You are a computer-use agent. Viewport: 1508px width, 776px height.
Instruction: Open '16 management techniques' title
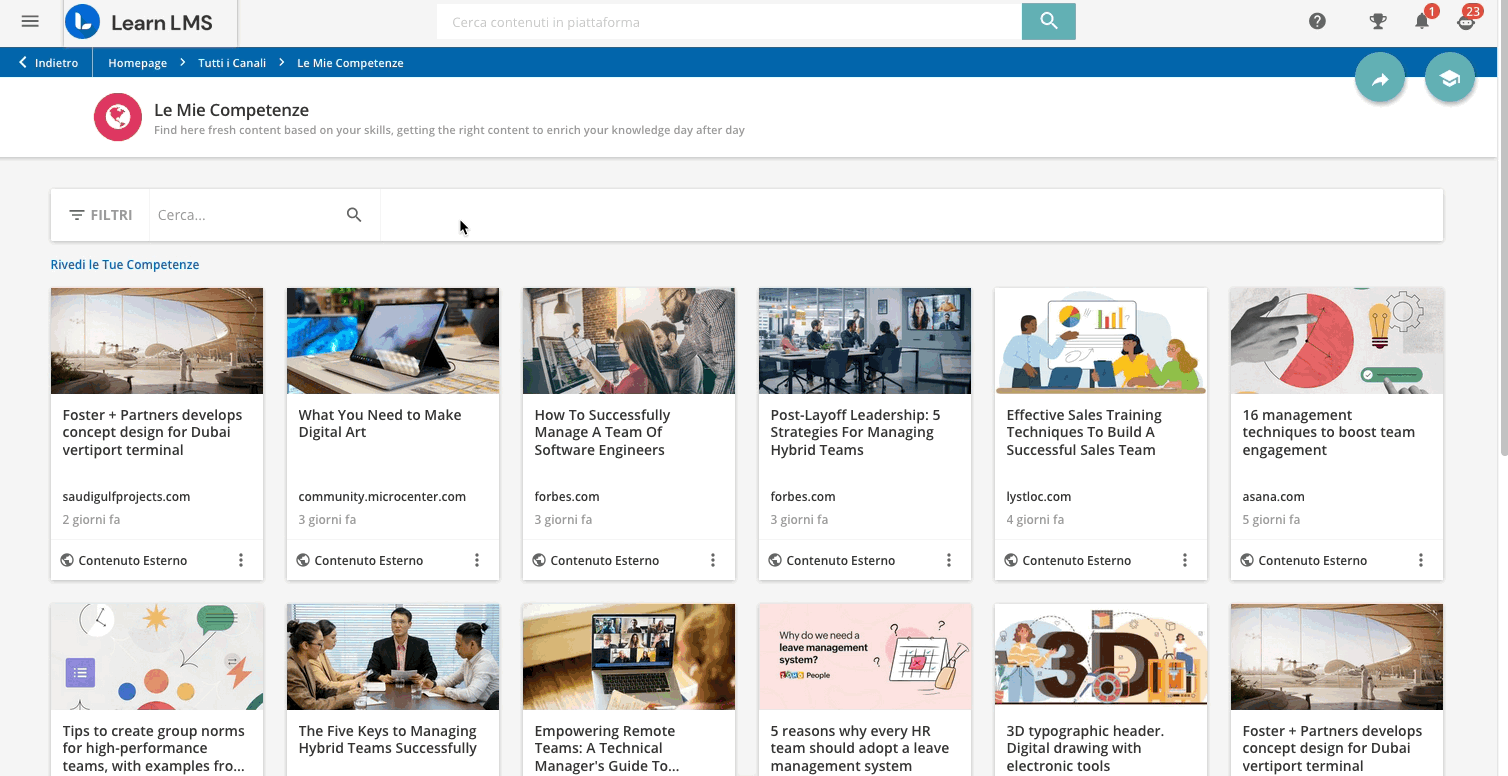1329,432
